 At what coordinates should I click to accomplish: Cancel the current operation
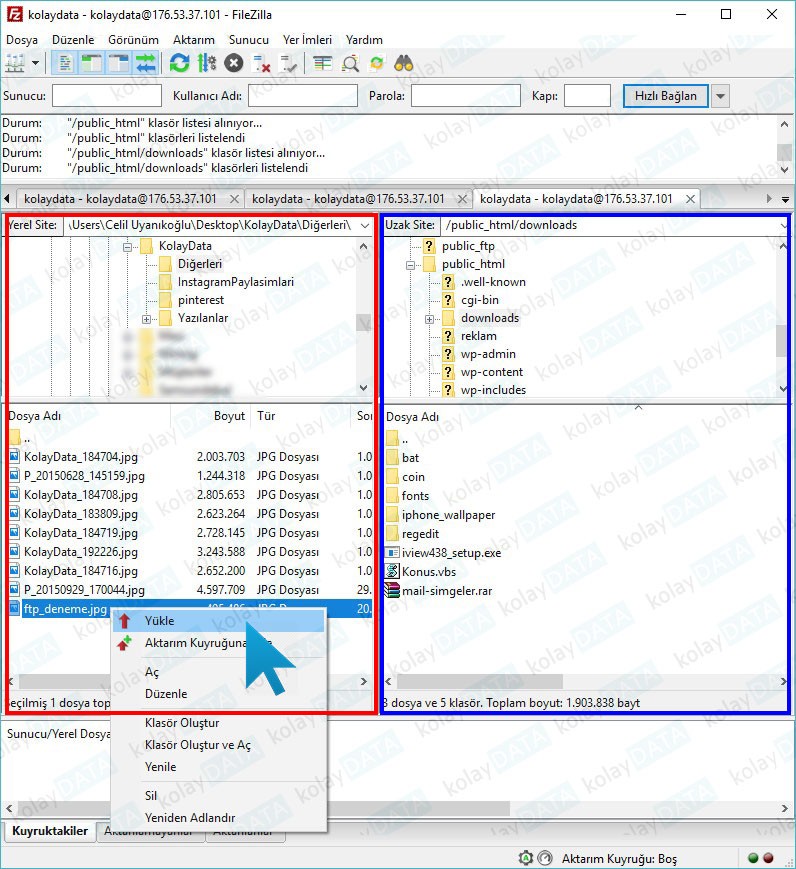234,63
